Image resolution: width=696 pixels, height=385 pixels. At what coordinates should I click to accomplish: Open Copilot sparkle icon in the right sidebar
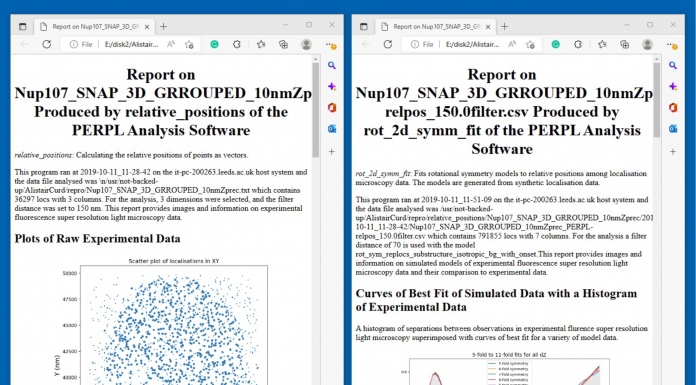pos(673,87)
